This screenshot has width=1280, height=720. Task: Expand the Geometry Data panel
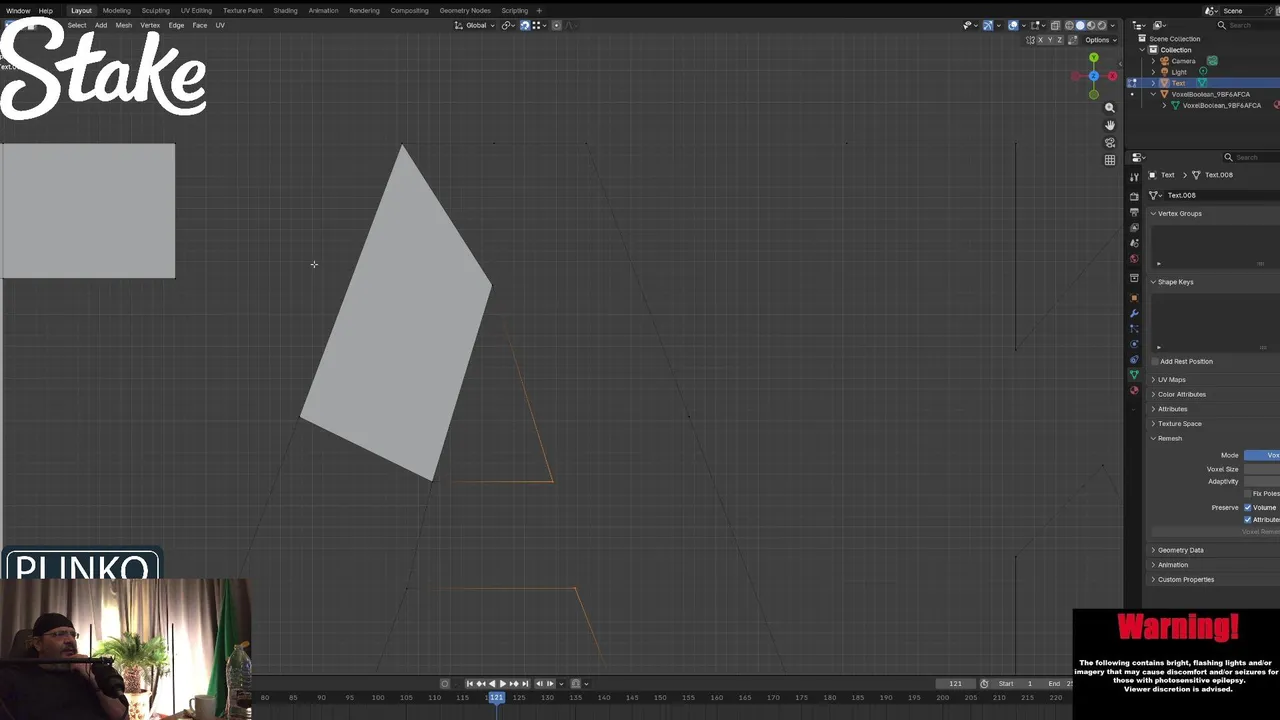pyautogui.click(x=1179, y=550)
